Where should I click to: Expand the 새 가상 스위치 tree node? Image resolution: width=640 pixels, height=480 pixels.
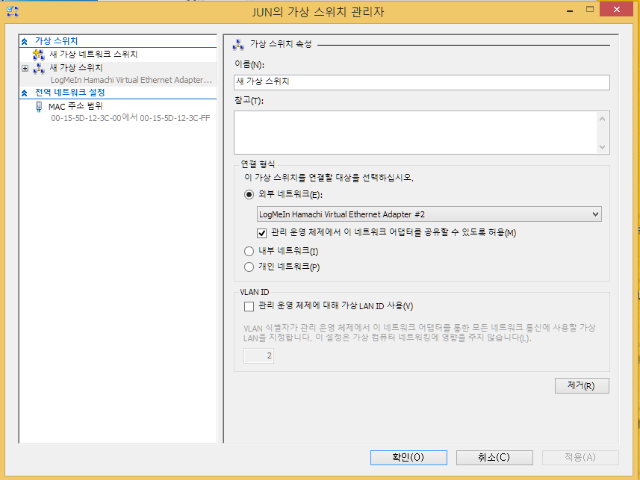(25, 68)
